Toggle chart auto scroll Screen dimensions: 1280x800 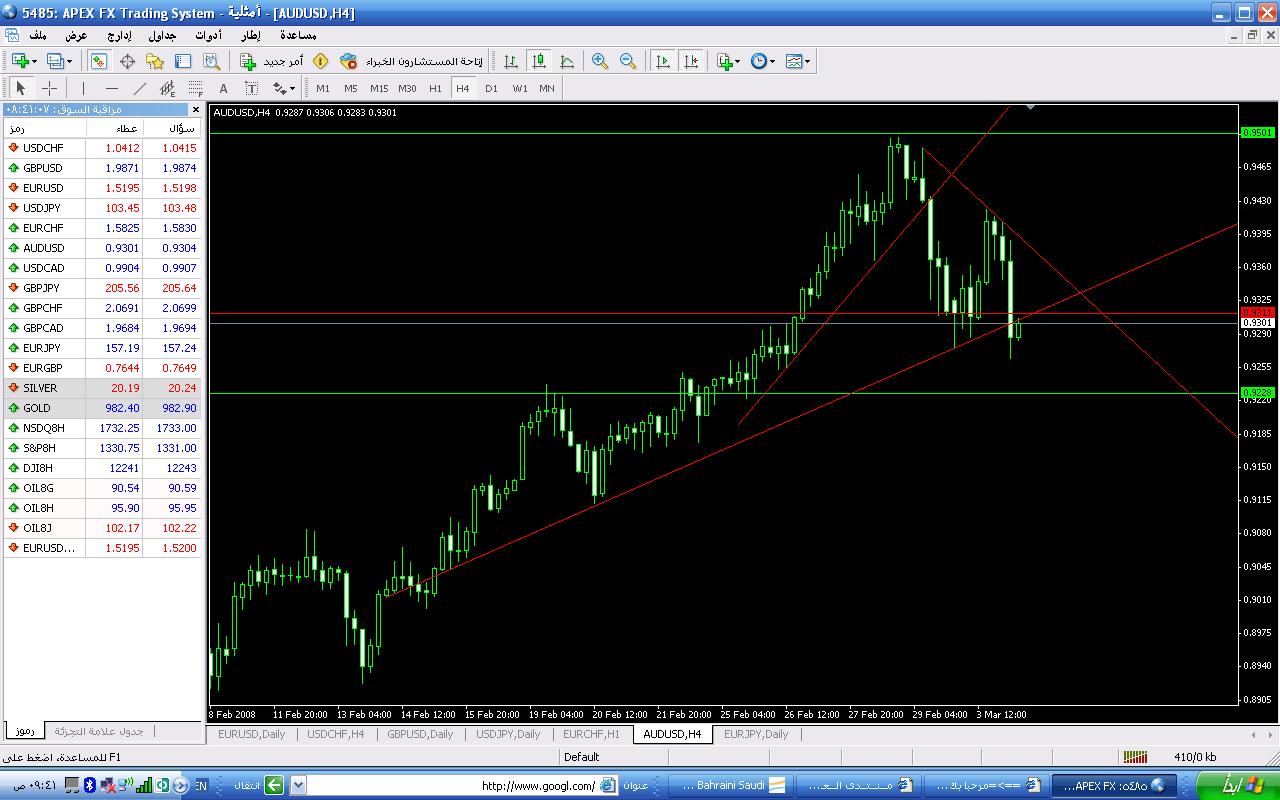[x=662, y=61]
